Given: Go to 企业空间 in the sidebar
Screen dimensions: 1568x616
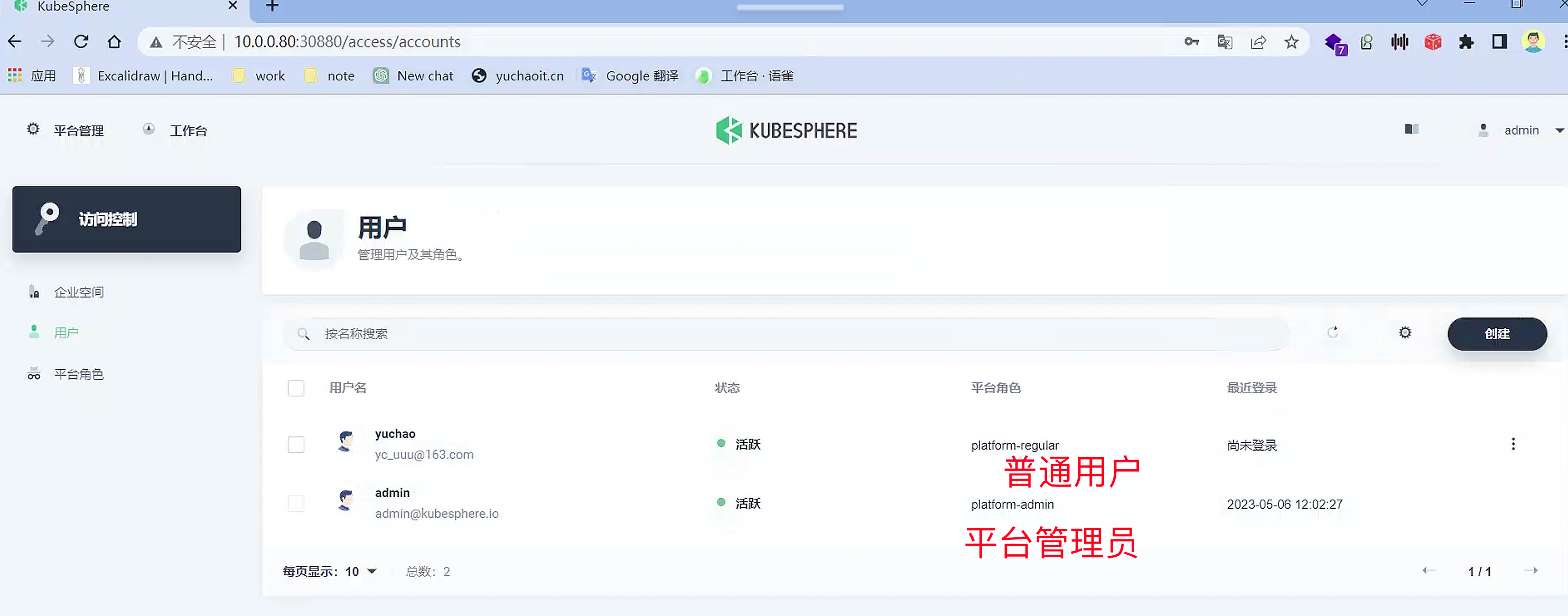Looking at the screenshot, I should (79, 292).
